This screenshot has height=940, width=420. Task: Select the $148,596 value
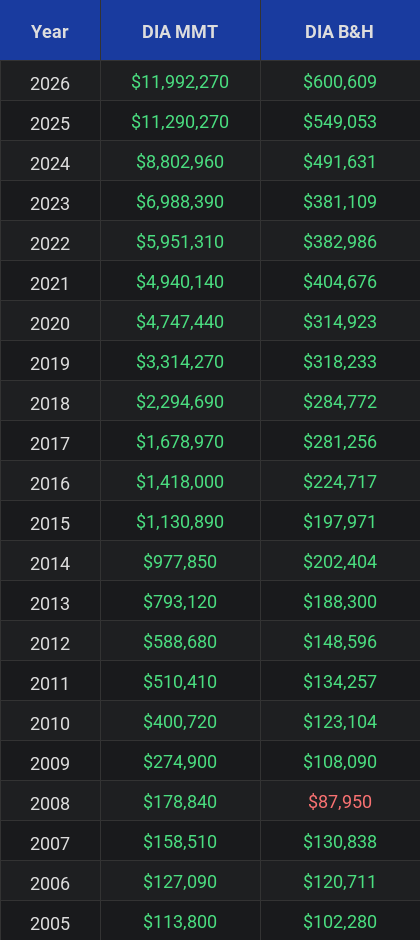tap(340, 642)
